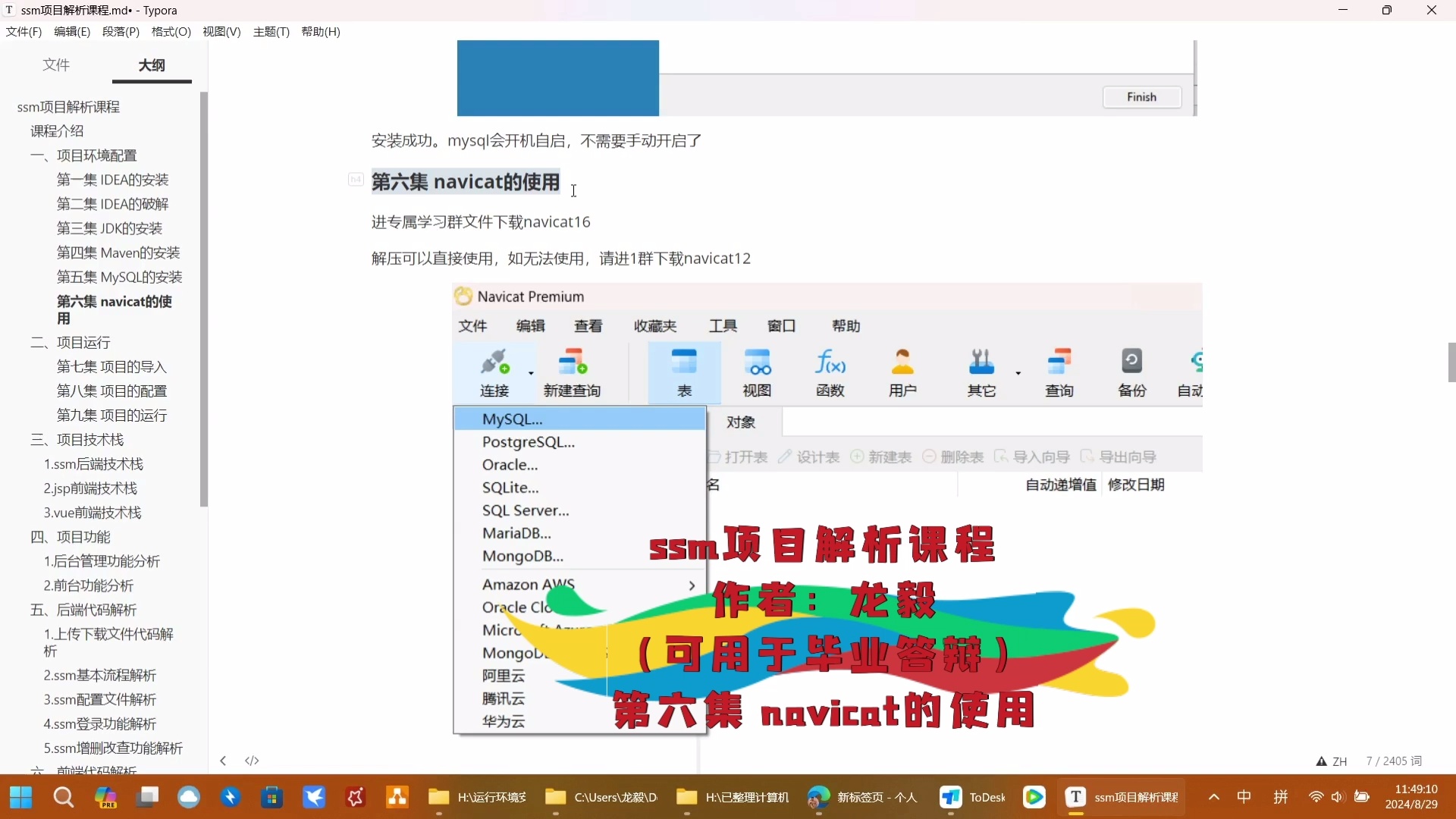Click the 设计表 design table button

808,457
